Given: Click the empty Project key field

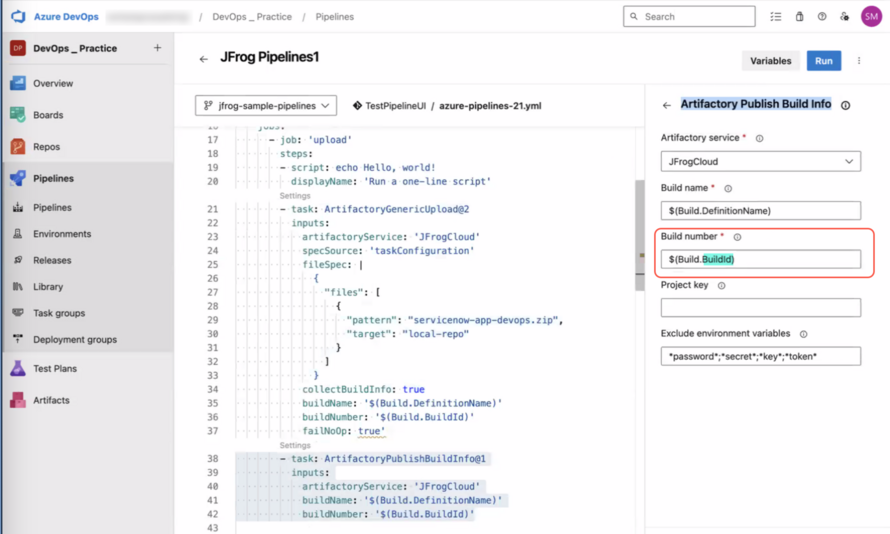Looking at the screenshot, I should [761, 308].
